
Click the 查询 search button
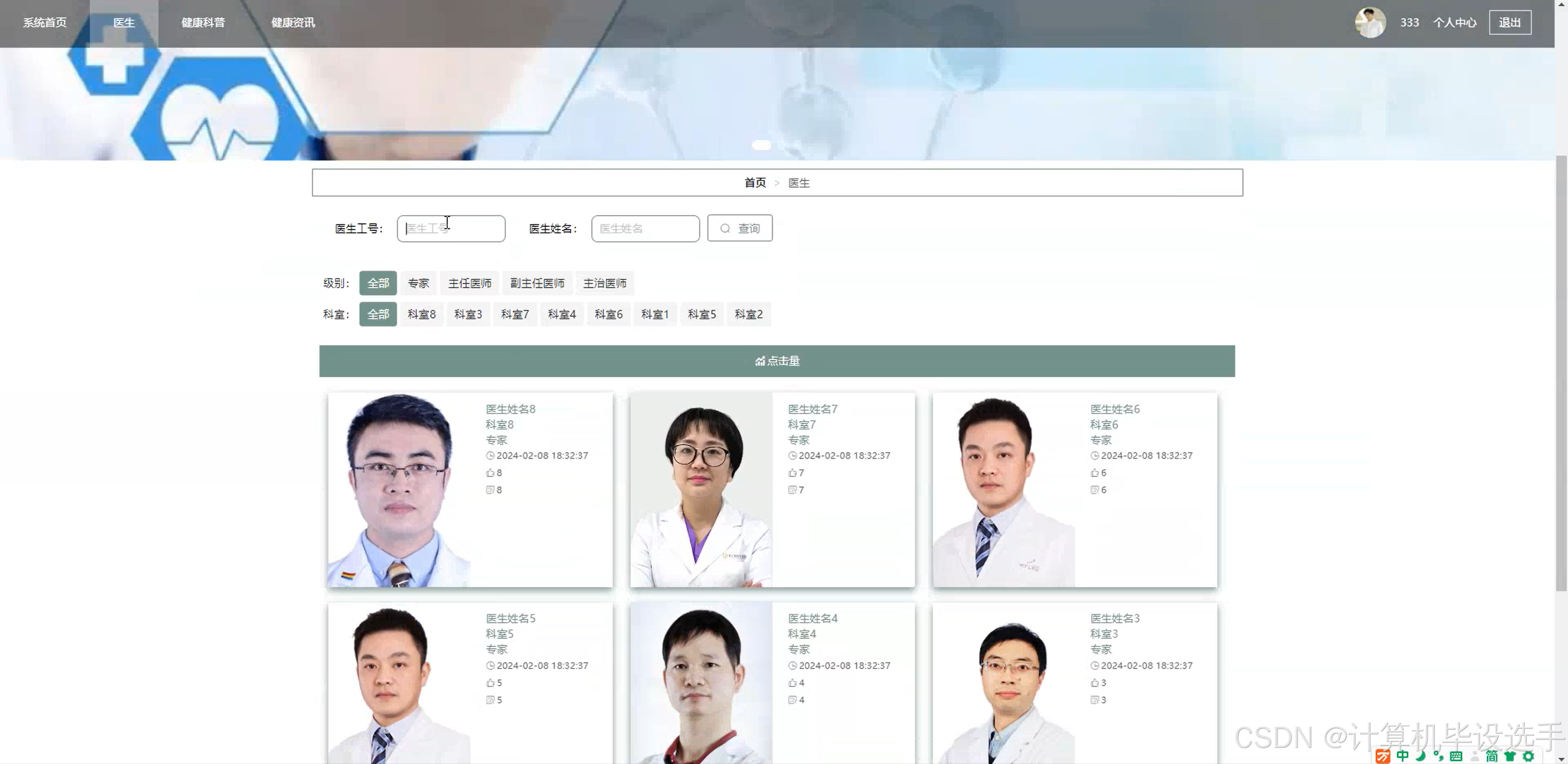pos(740,228)
